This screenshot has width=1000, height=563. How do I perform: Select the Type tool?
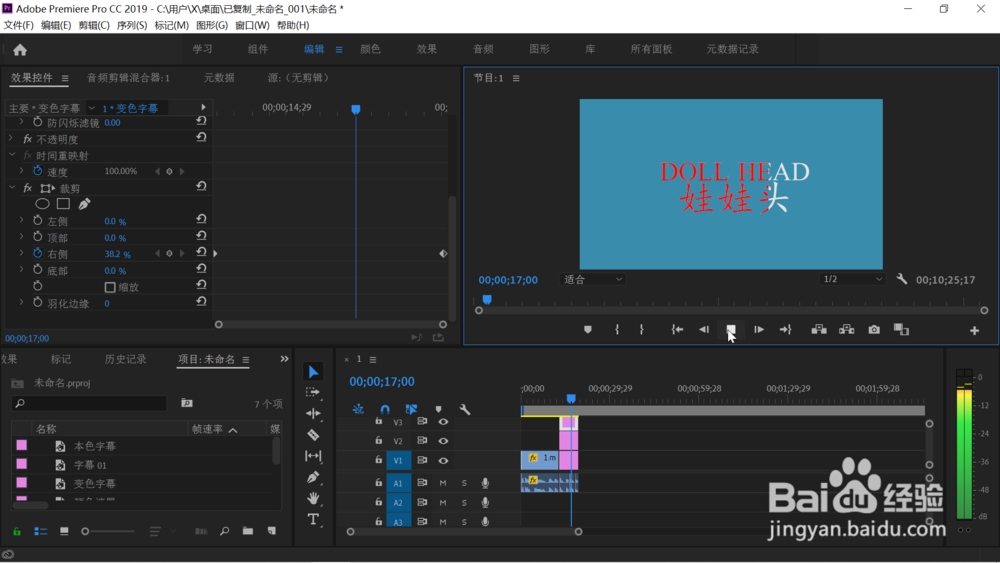point(313,519)
